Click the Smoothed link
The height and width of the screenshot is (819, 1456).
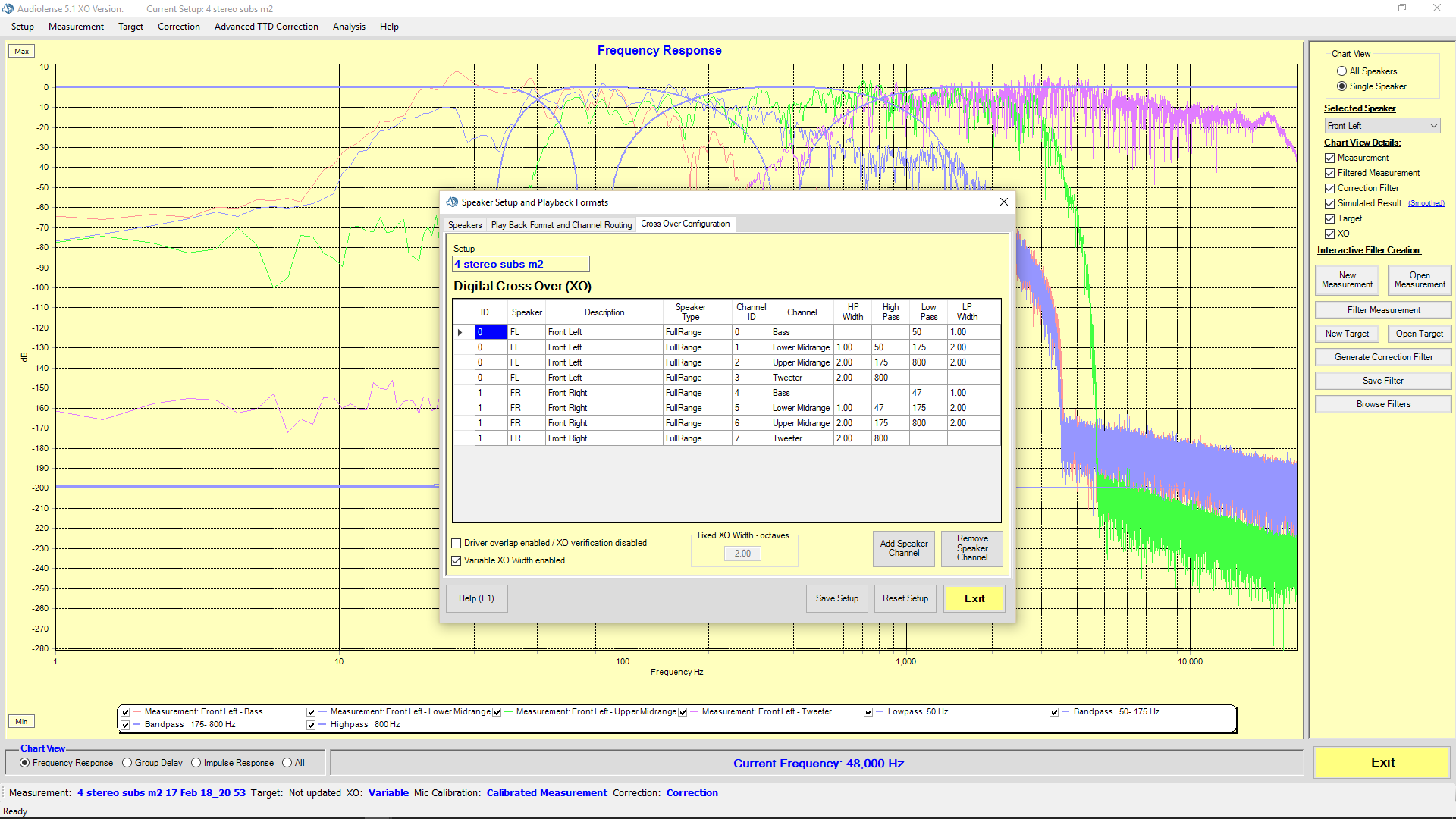(1426, 203)
